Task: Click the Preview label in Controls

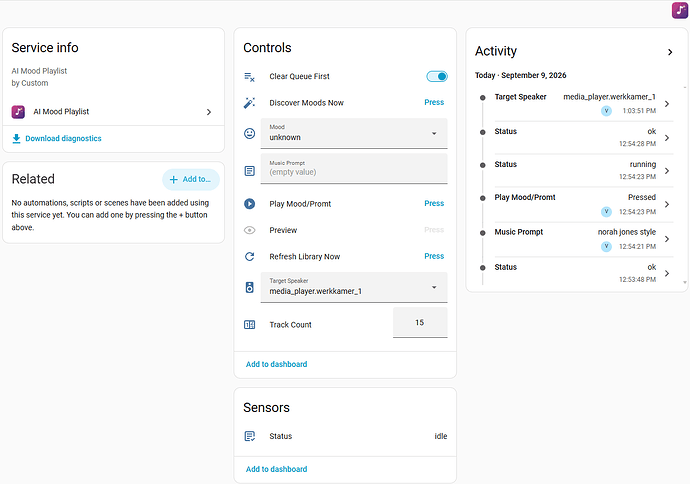Action: coord(283,230)
